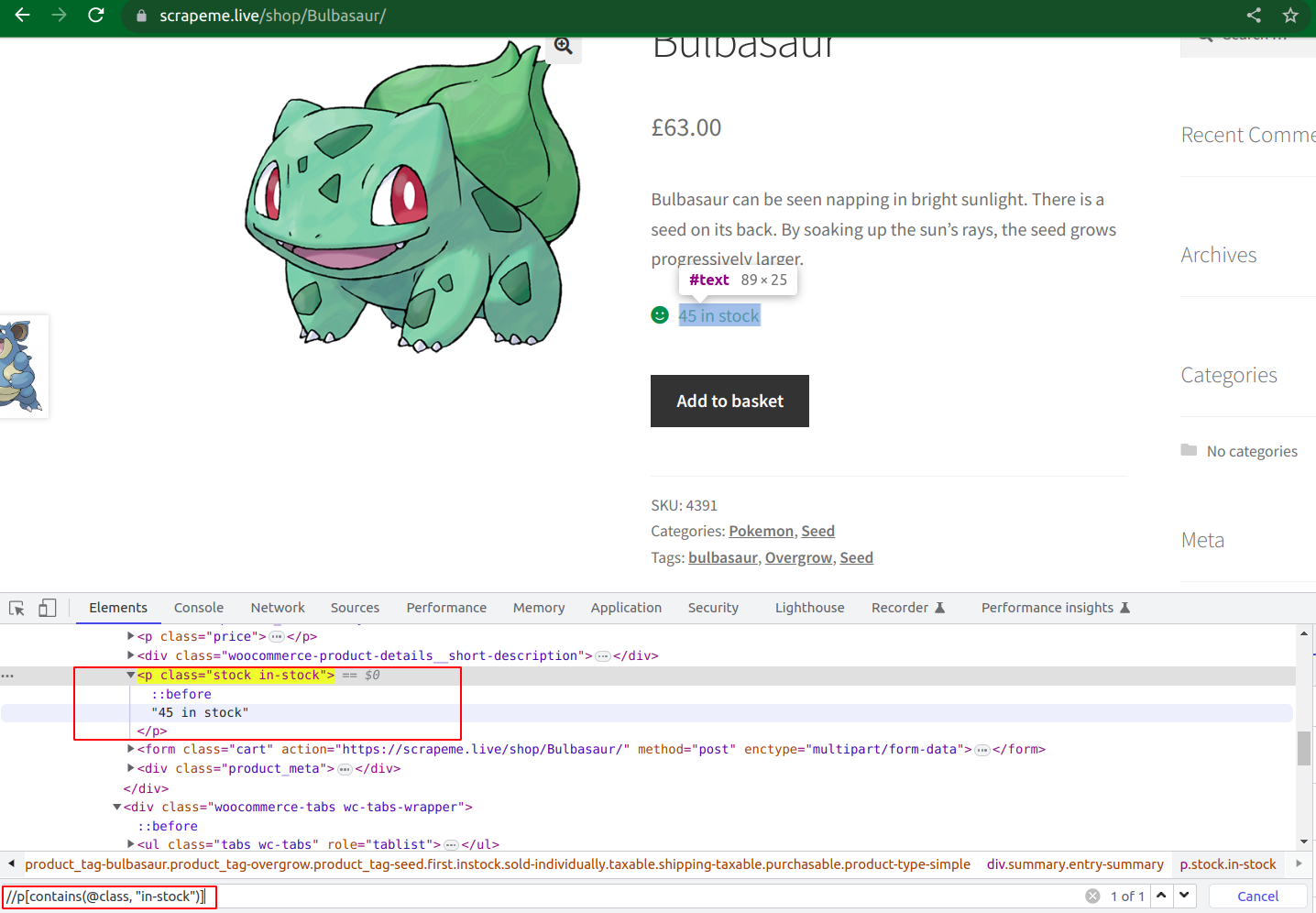Collapse the p.stock.in-stock DOM node

[131, 675]
